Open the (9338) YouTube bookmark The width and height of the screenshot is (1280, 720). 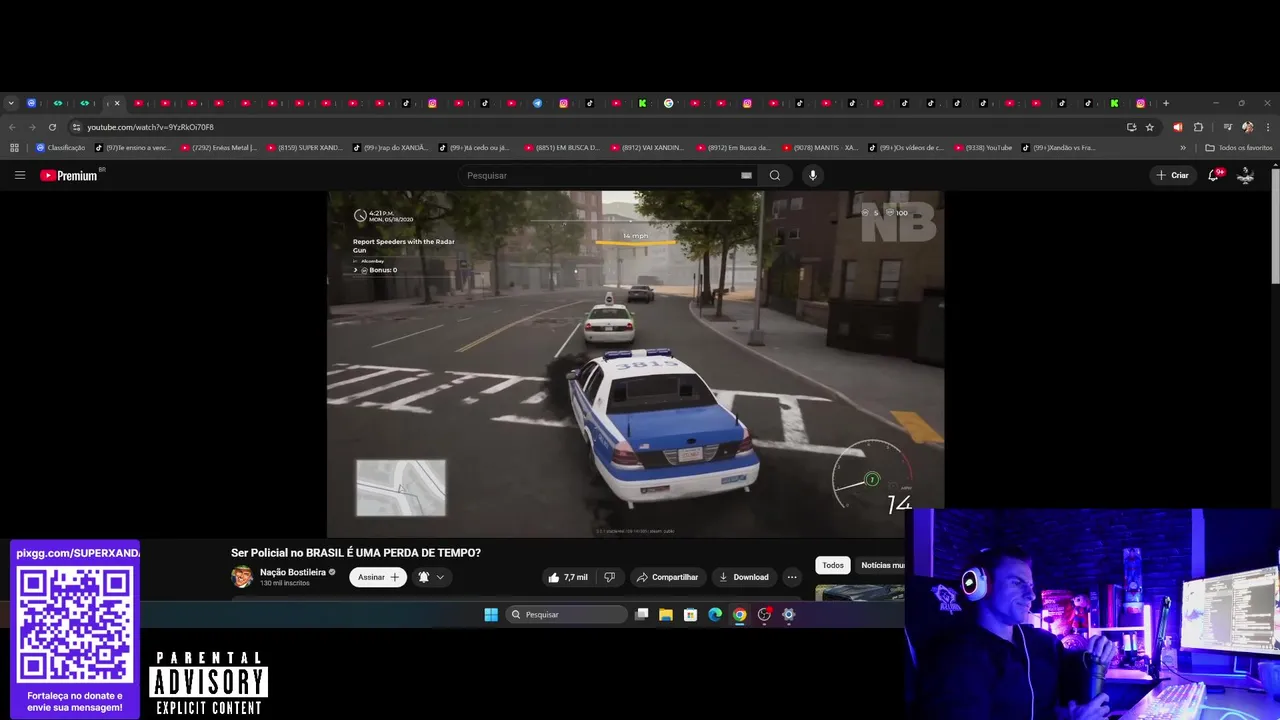click(x=984, y=148)
